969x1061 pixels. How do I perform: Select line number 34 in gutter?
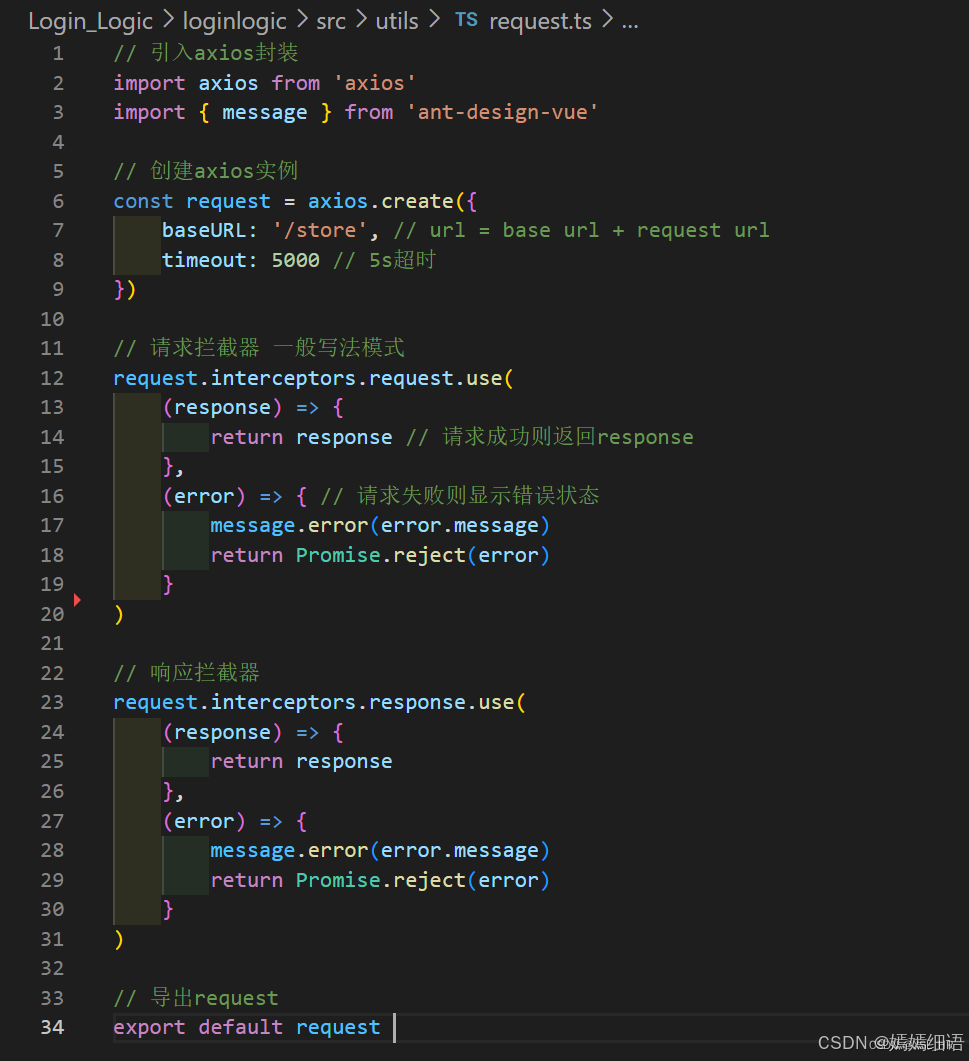[x=52, y=1027]
